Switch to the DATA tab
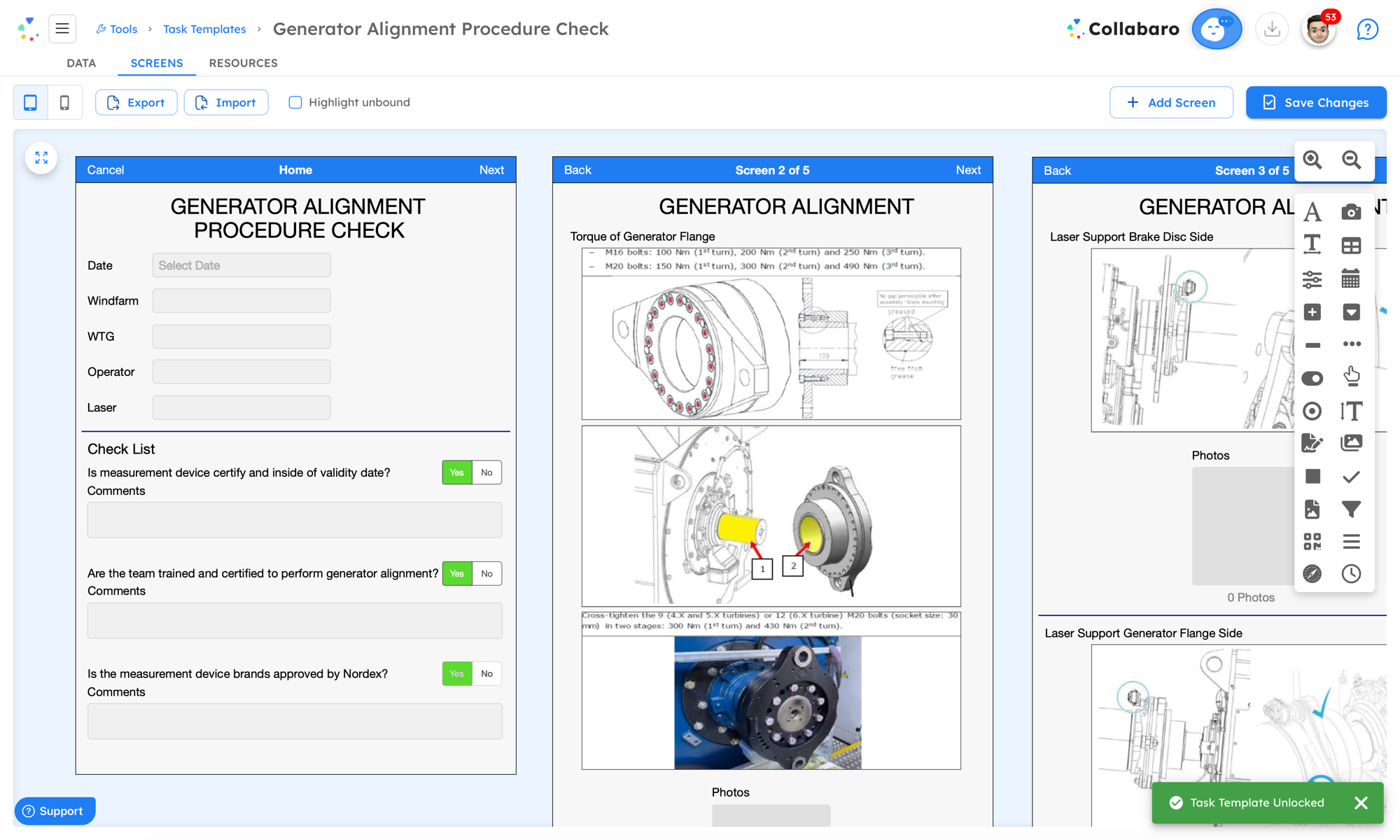 tap(81, 63)
